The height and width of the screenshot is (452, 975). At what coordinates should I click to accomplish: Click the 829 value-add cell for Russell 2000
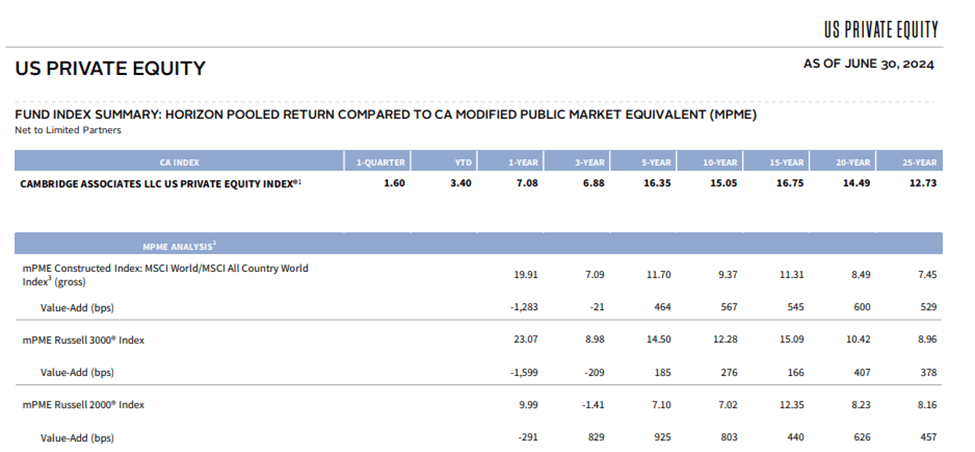coord(592,437)
